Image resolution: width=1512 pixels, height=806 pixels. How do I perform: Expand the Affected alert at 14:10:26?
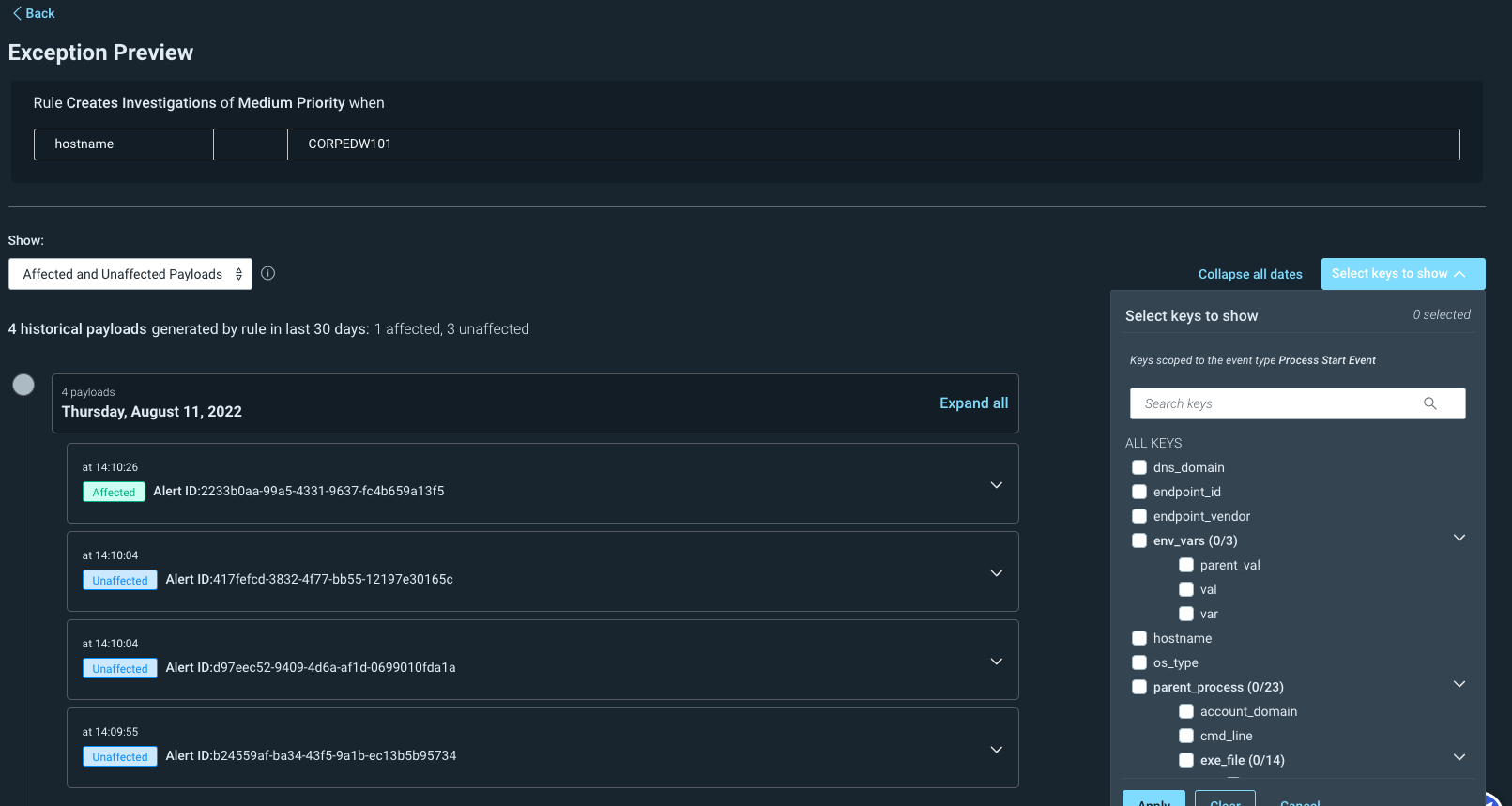point(996,485)
